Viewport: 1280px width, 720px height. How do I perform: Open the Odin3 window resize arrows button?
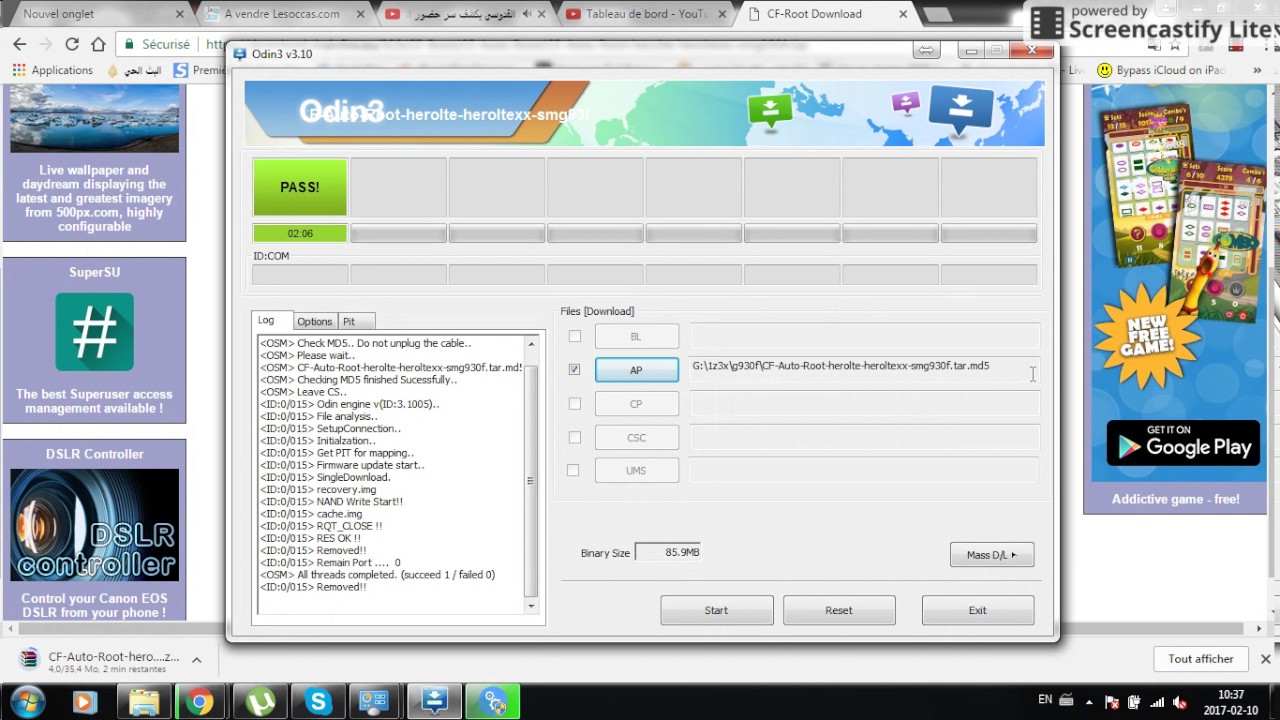926,50
